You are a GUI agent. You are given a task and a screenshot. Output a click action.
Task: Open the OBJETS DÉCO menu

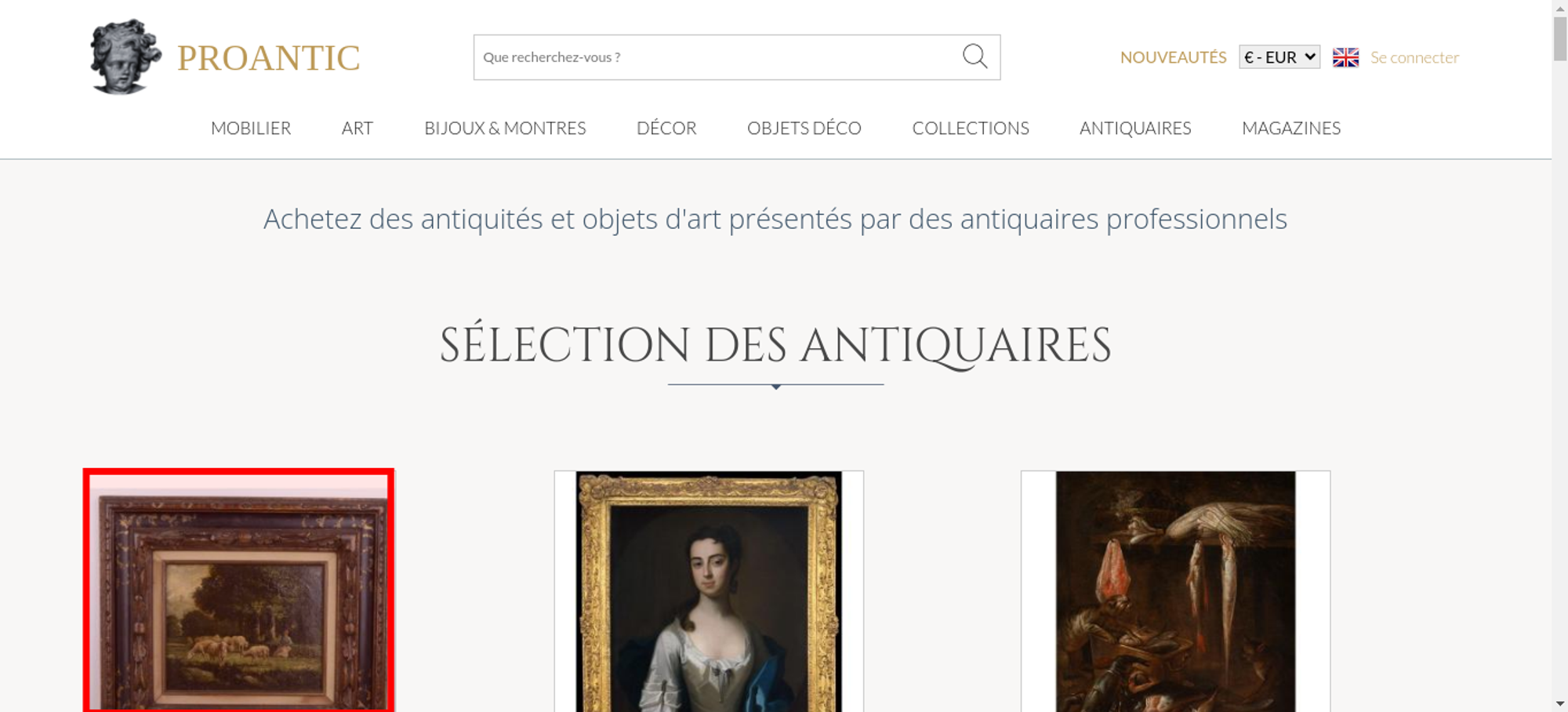point(804,128)
